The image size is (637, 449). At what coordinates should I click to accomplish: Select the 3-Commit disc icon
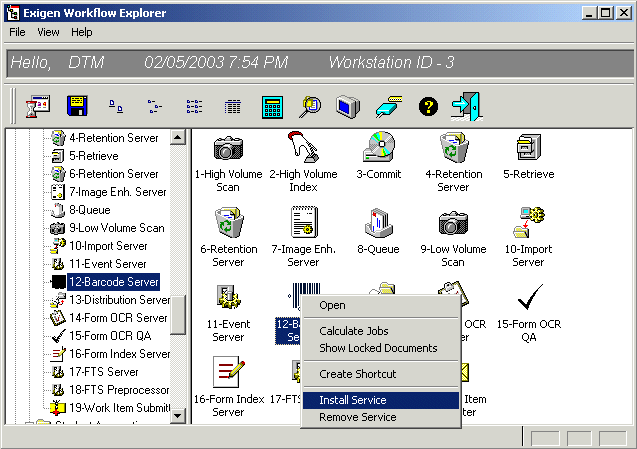click(x=379, y=146)
